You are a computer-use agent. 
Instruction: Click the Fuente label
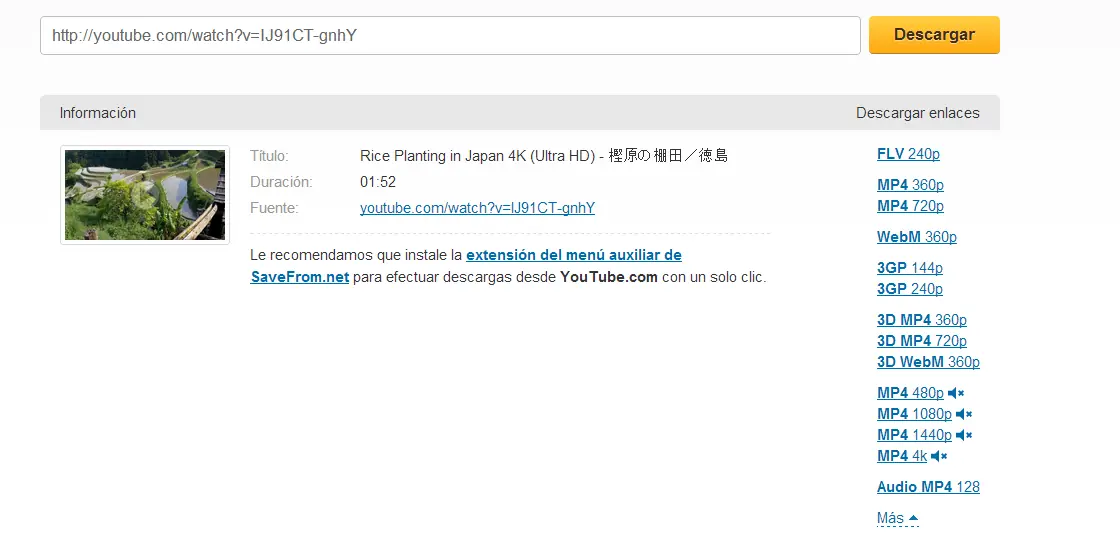pos(274,208)
